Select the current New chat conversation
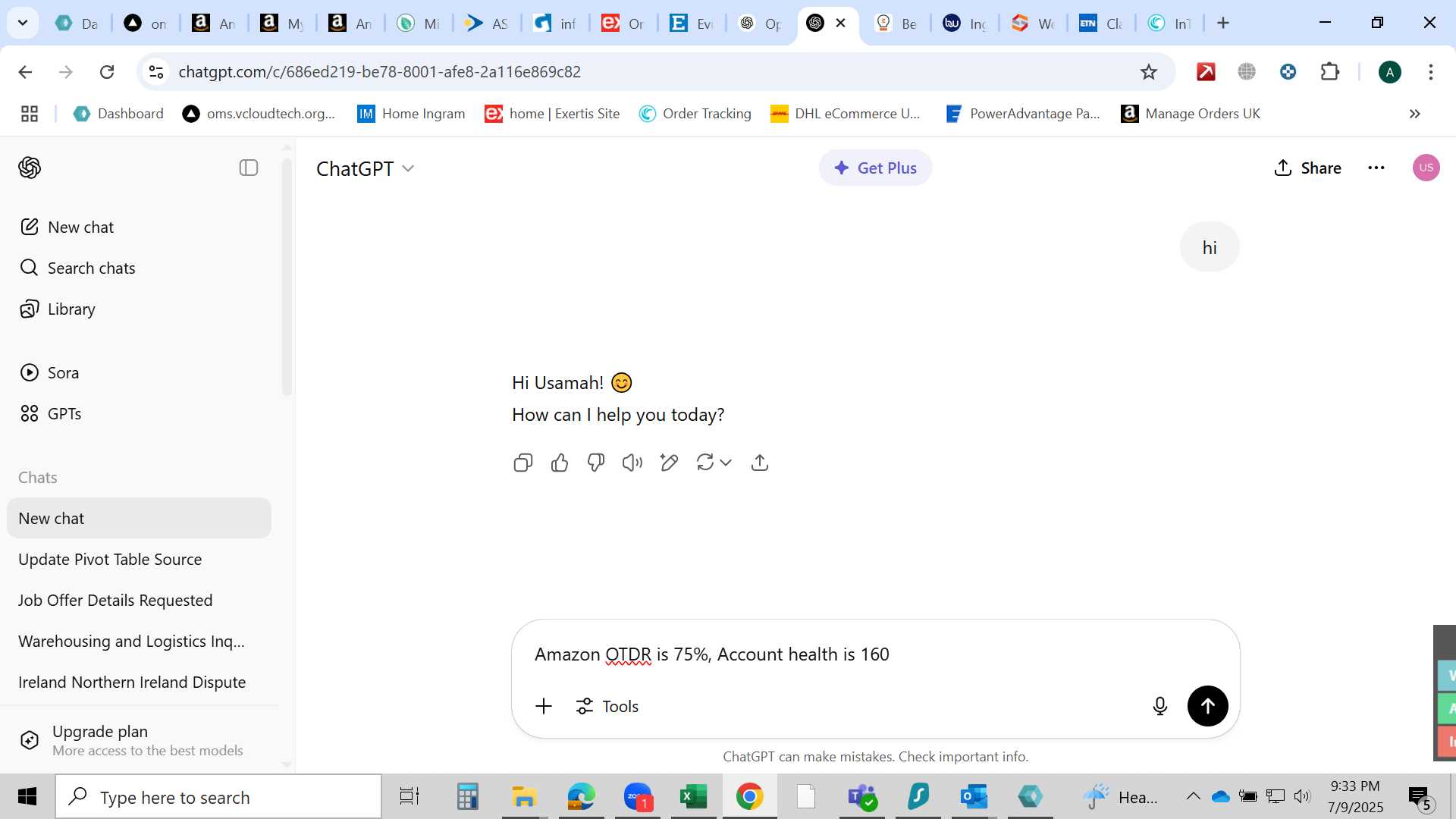This screenshot has height=819, width=1456. pyautogui.click(x=139, y=518)
